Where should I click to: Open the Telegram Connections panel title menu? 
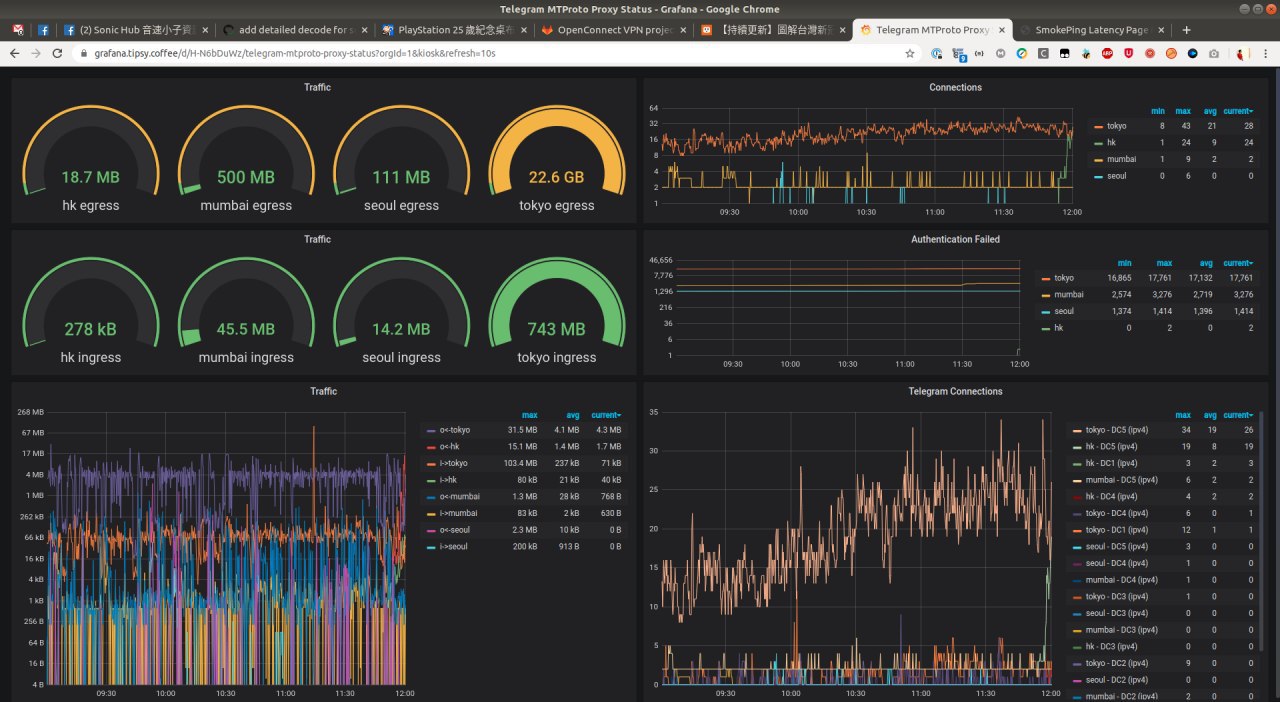pyautogui.click(x=955, y=391)
